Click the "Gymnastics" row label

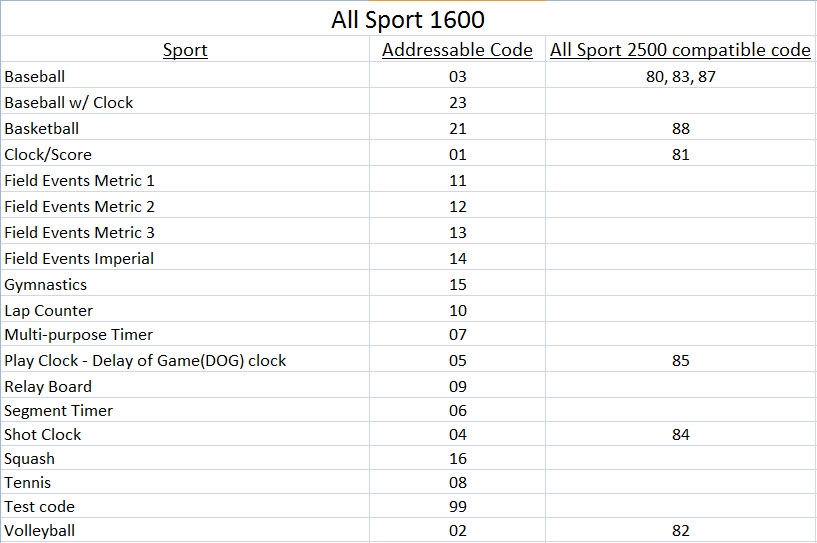coord(46,284)
